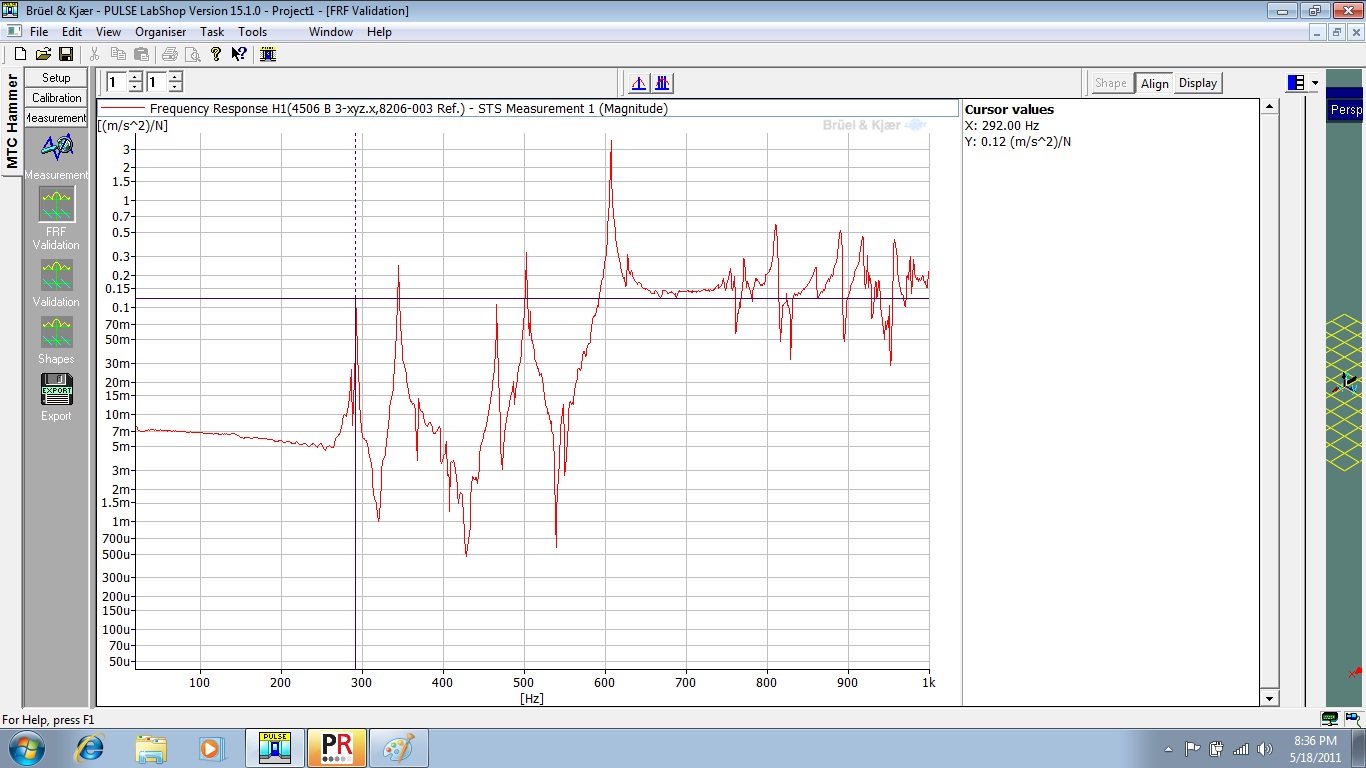Open the Windows Start menu
This screenshot has width=1366, height=768.
coord(25,748)
